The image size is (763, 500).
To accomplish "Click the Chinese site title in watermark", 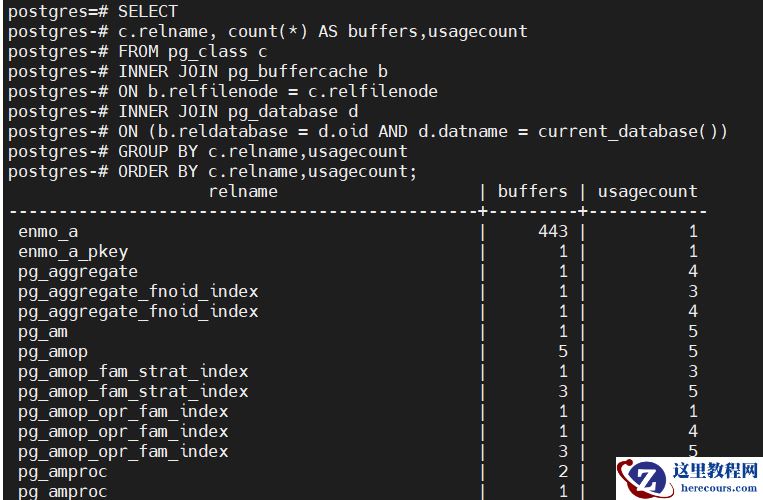I will (715, 470).
